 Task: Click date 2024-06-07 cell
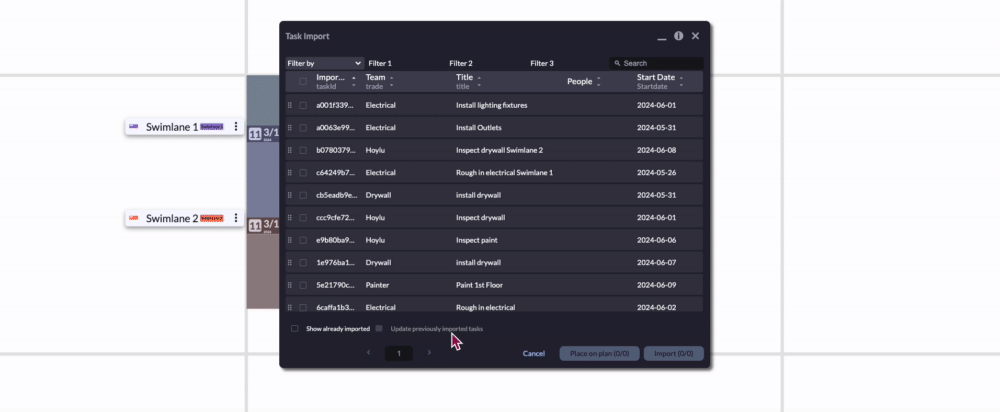pos(656,262)
